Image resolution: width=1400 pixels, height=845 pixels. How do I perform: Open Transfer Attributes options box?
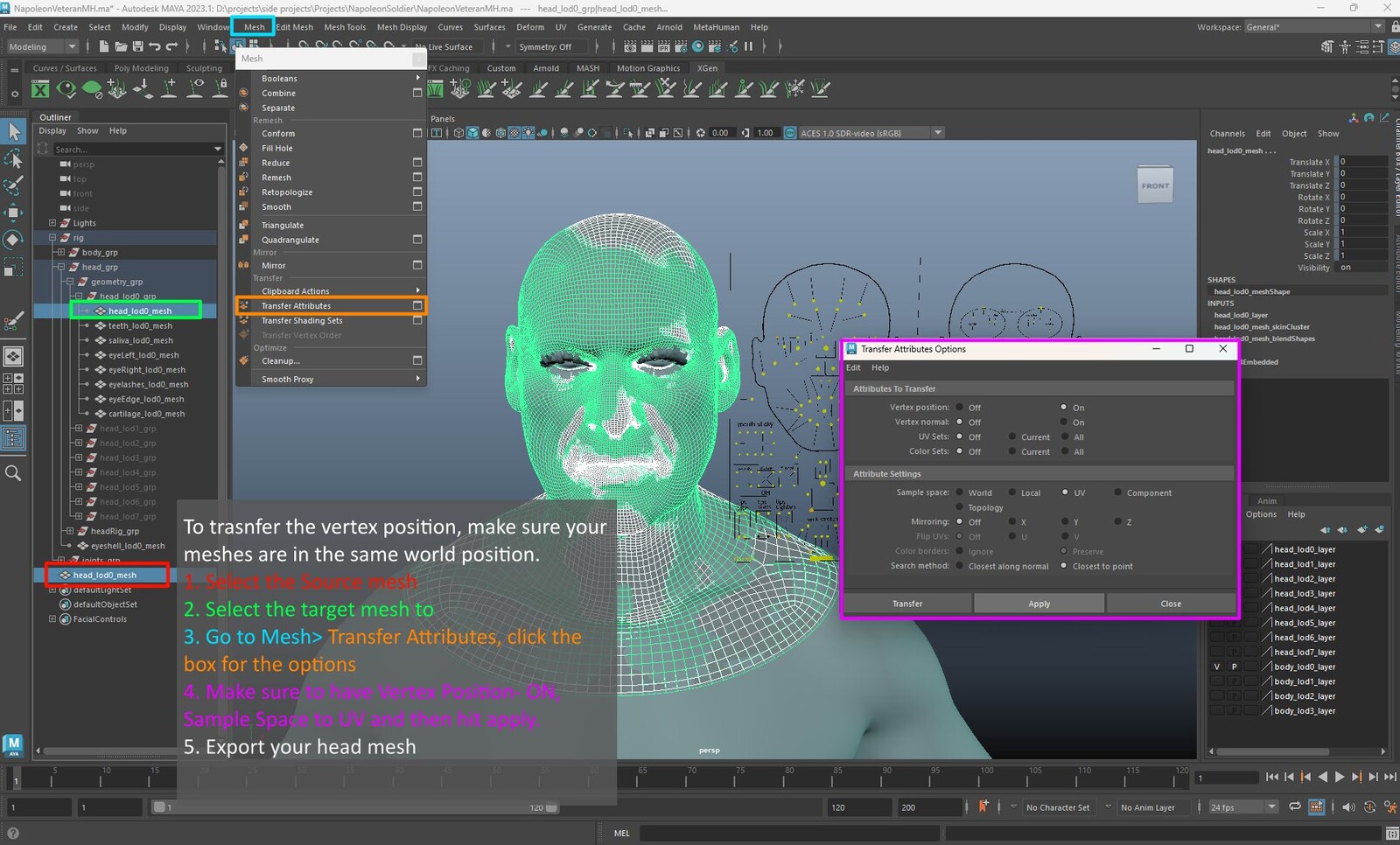[417, 306]
